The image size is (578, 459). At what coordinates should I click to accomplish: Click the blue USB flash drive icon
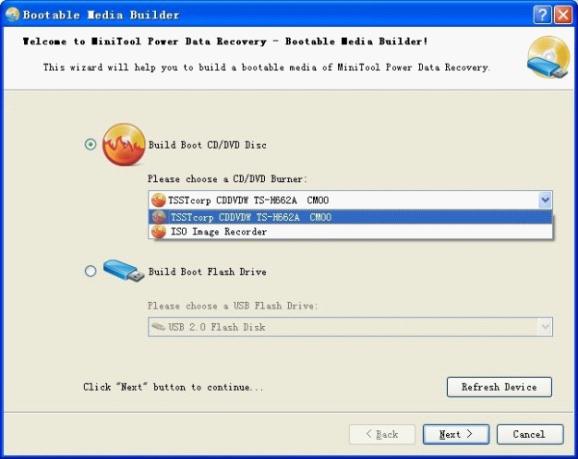pos(123,271)
